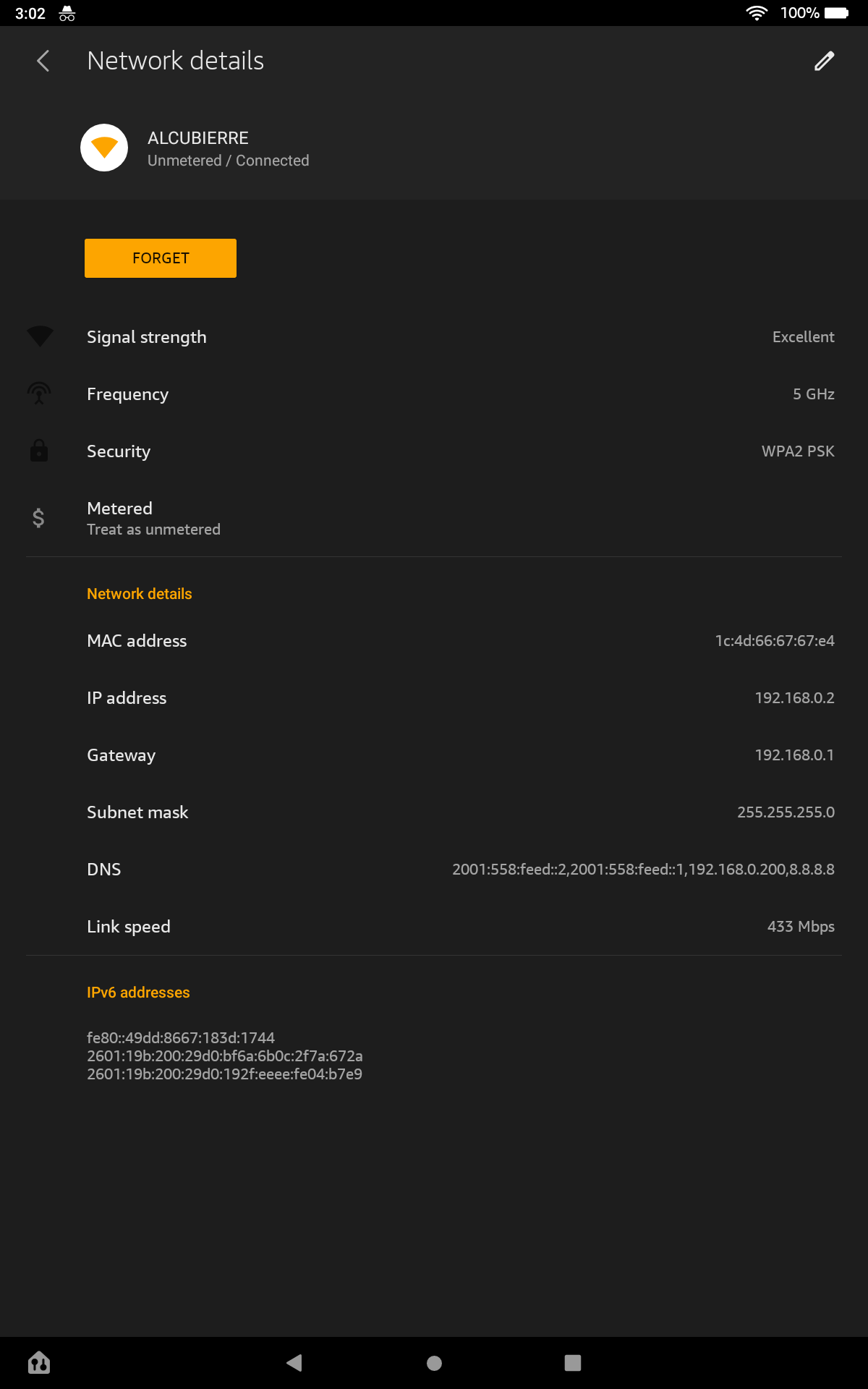This screenshot has width=868, height=1389.
Task: Tap the round home button
Action: click(434, 1363)
